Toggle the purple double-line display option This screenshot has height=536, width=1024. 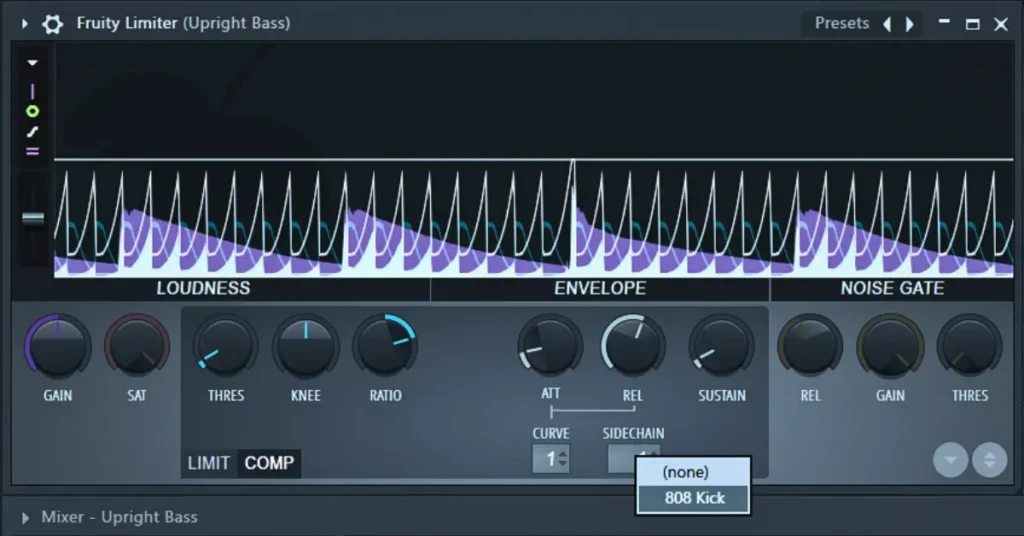pos(32,151)
